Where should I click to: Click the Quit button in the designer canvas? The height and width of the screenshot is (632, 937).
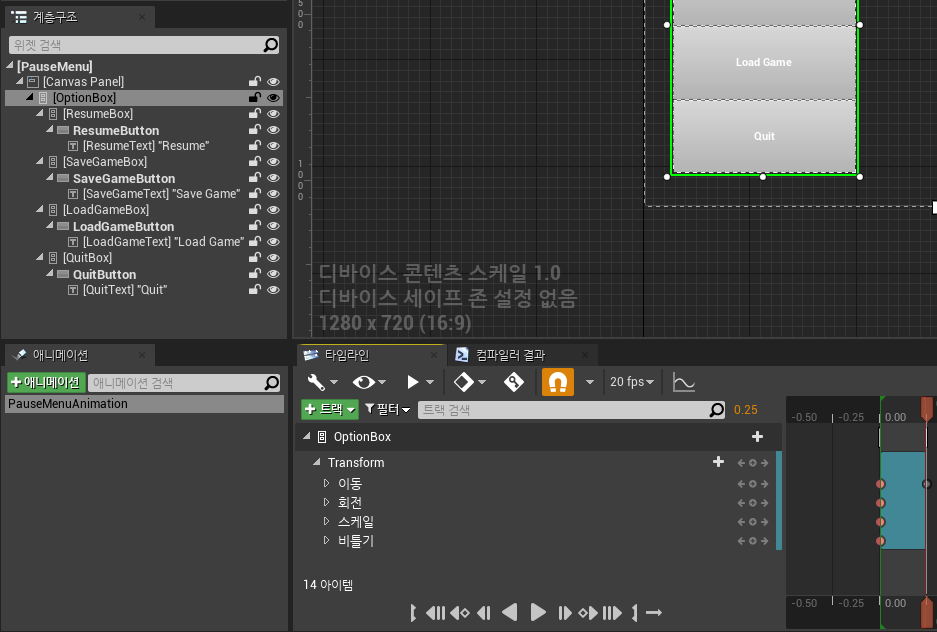point(764,136)
